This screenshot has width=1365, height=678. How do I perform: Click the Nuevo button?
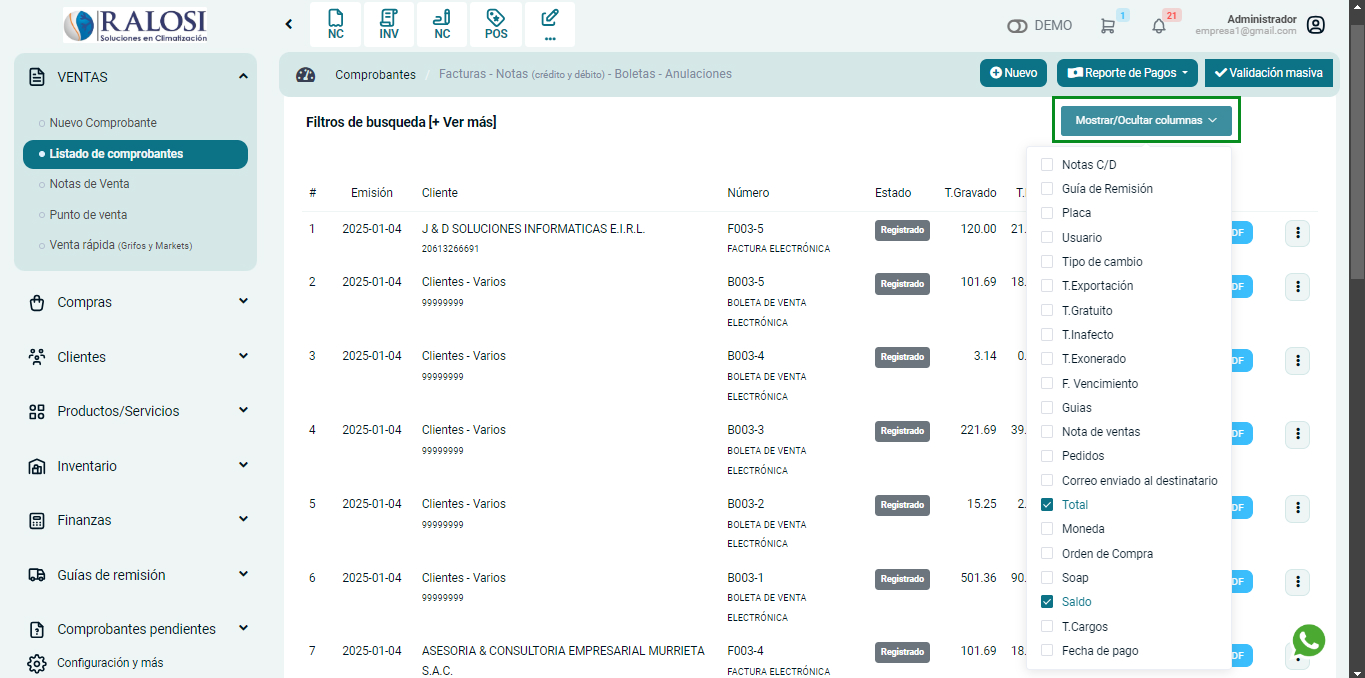tap(1013, 73)
